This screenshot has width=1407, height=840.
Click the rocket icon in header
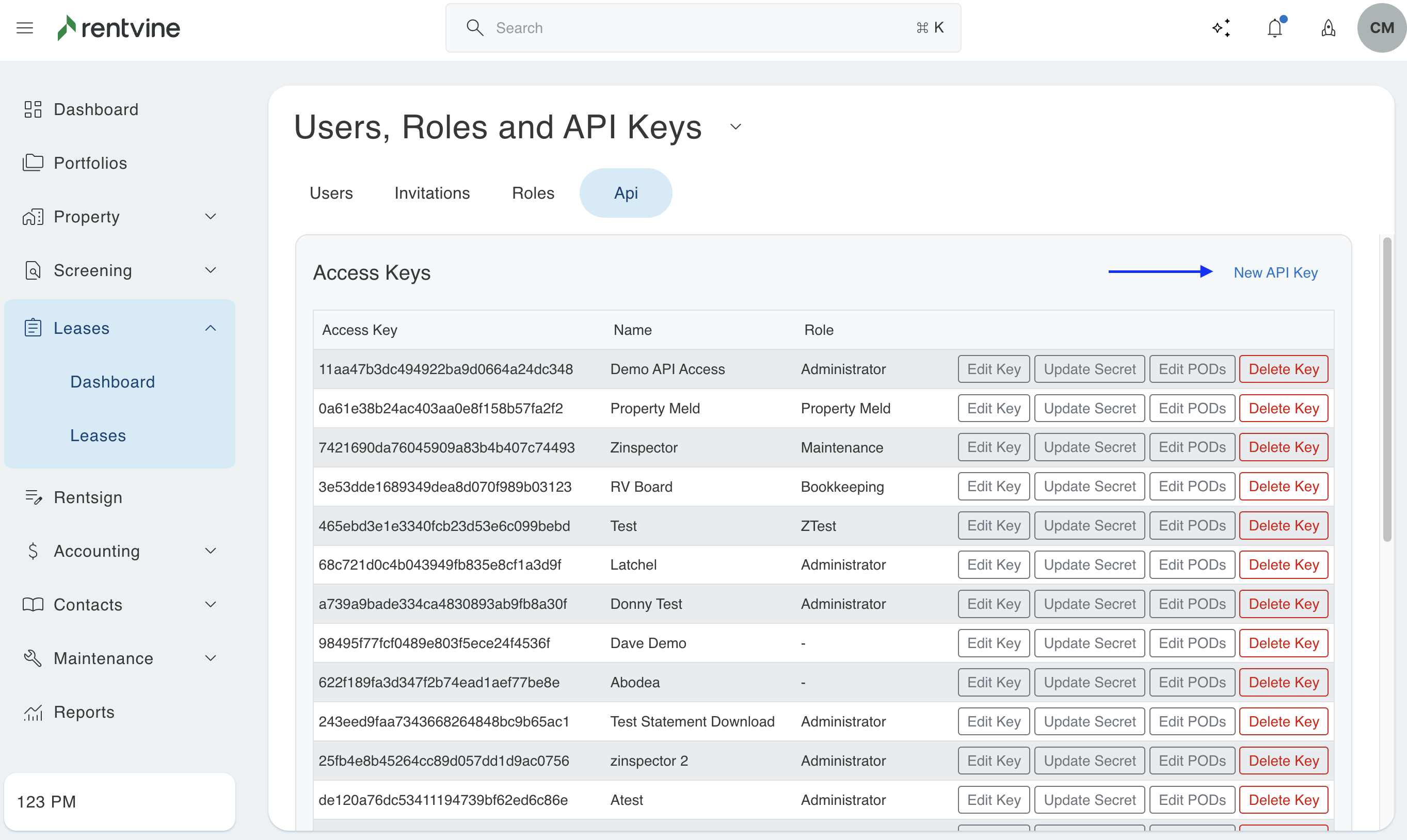point(1329,28)
